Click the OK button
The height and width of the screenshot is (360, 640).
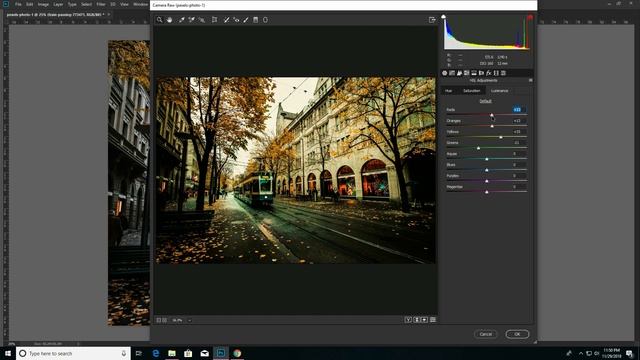pos(517,334)
